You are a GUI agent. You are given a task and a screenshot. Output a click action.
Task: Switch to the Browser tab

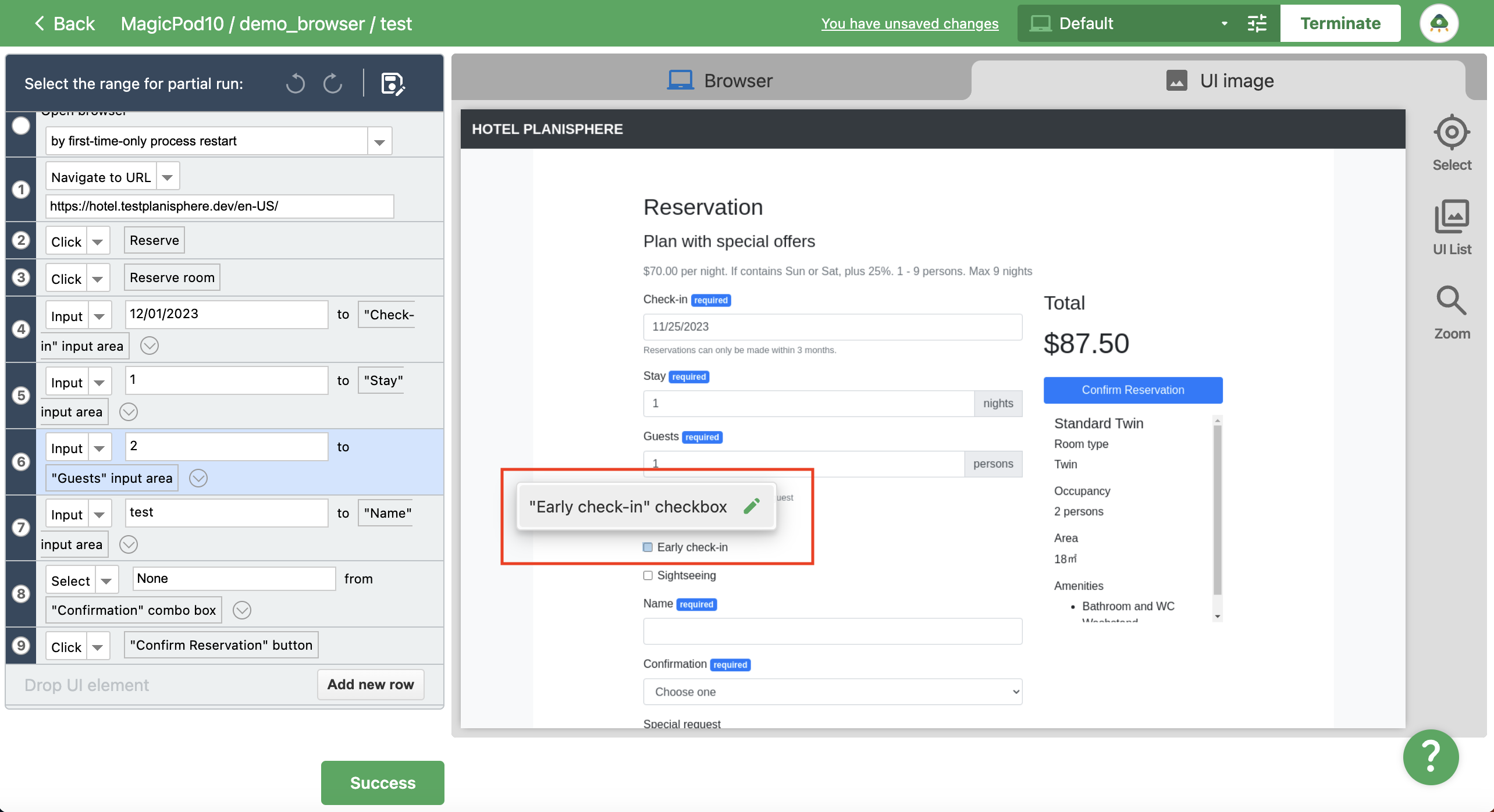(x=719, y=80)
